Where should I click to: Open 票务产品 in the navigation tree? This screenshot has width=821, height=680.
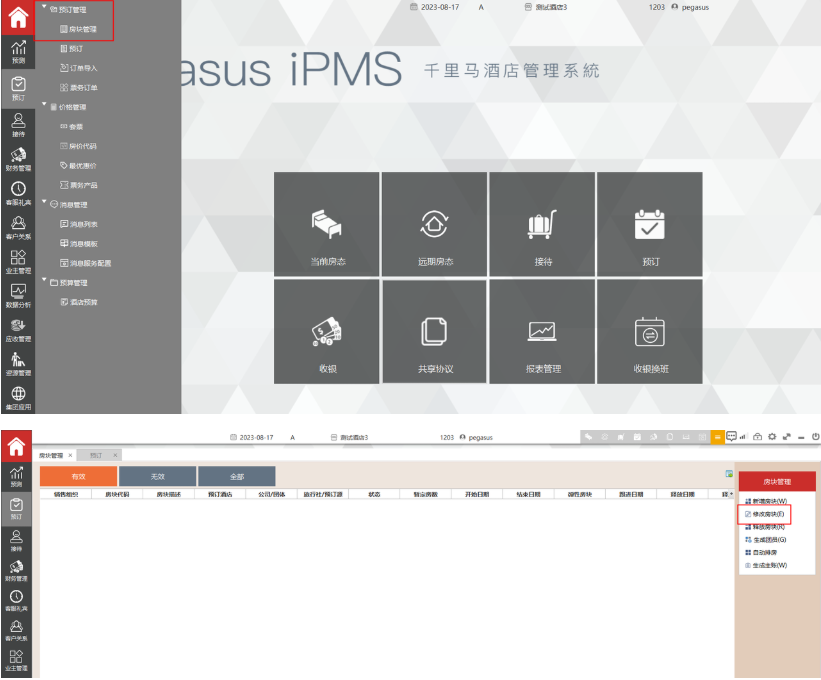(79, 185)
